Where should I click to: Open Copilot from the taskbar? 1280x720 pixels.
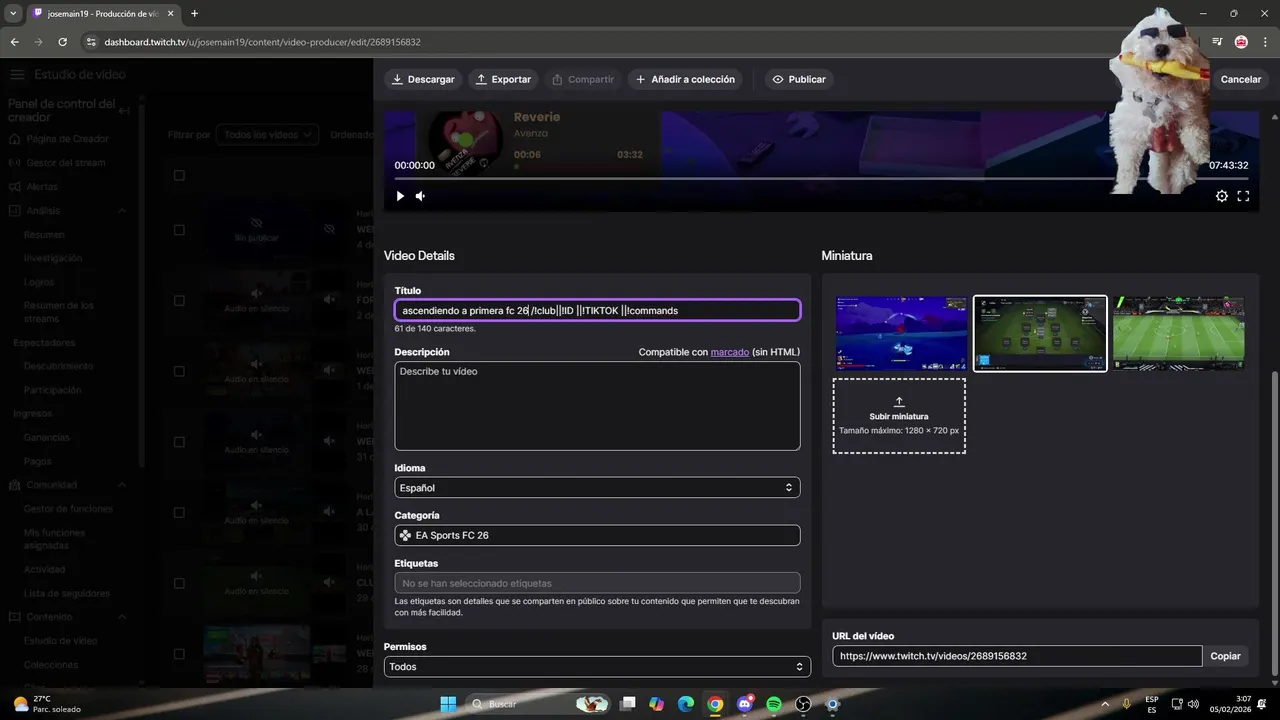click(x=656, y=704)
